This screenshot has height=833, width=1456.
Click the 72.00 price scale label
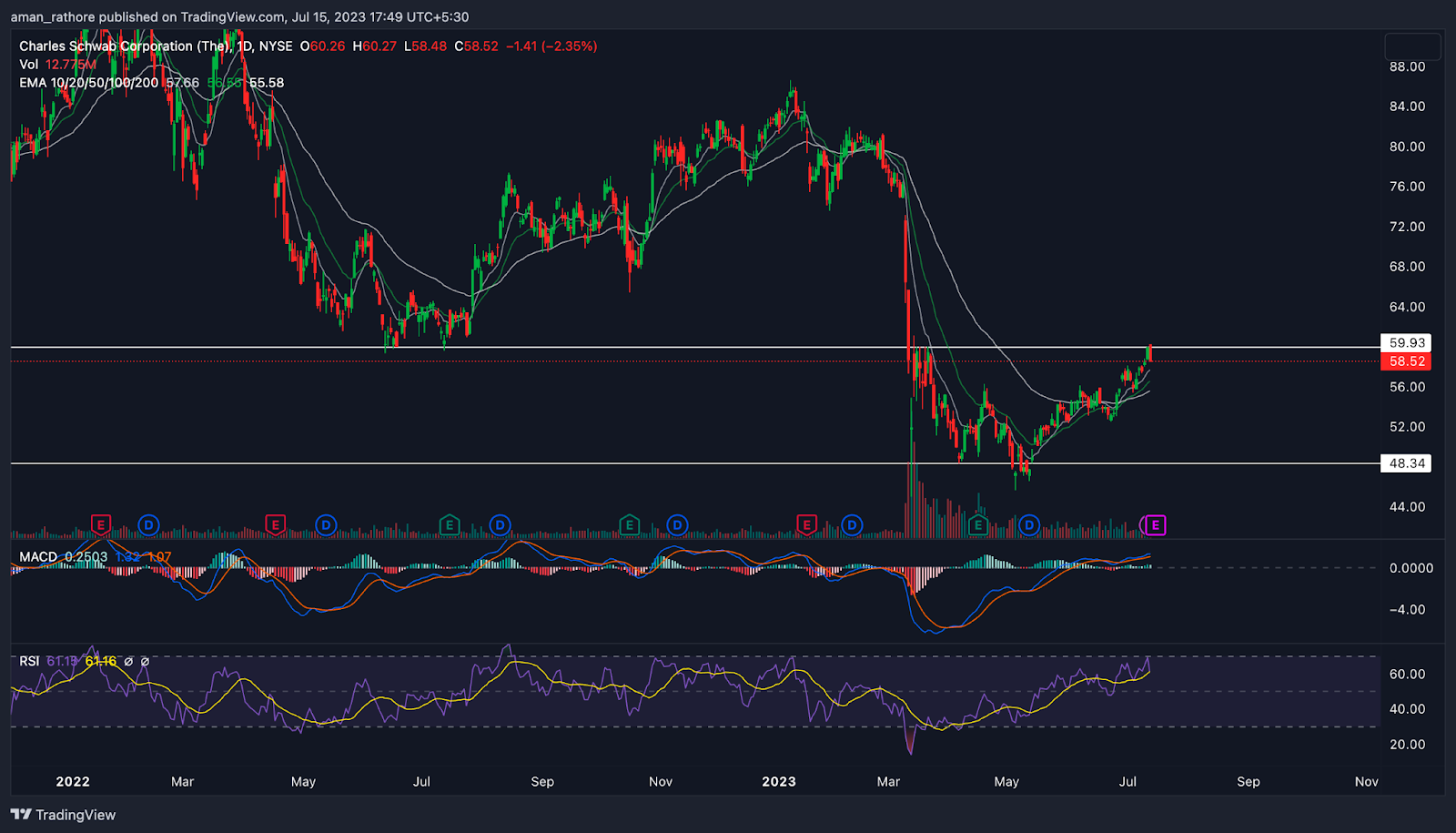1408,227
